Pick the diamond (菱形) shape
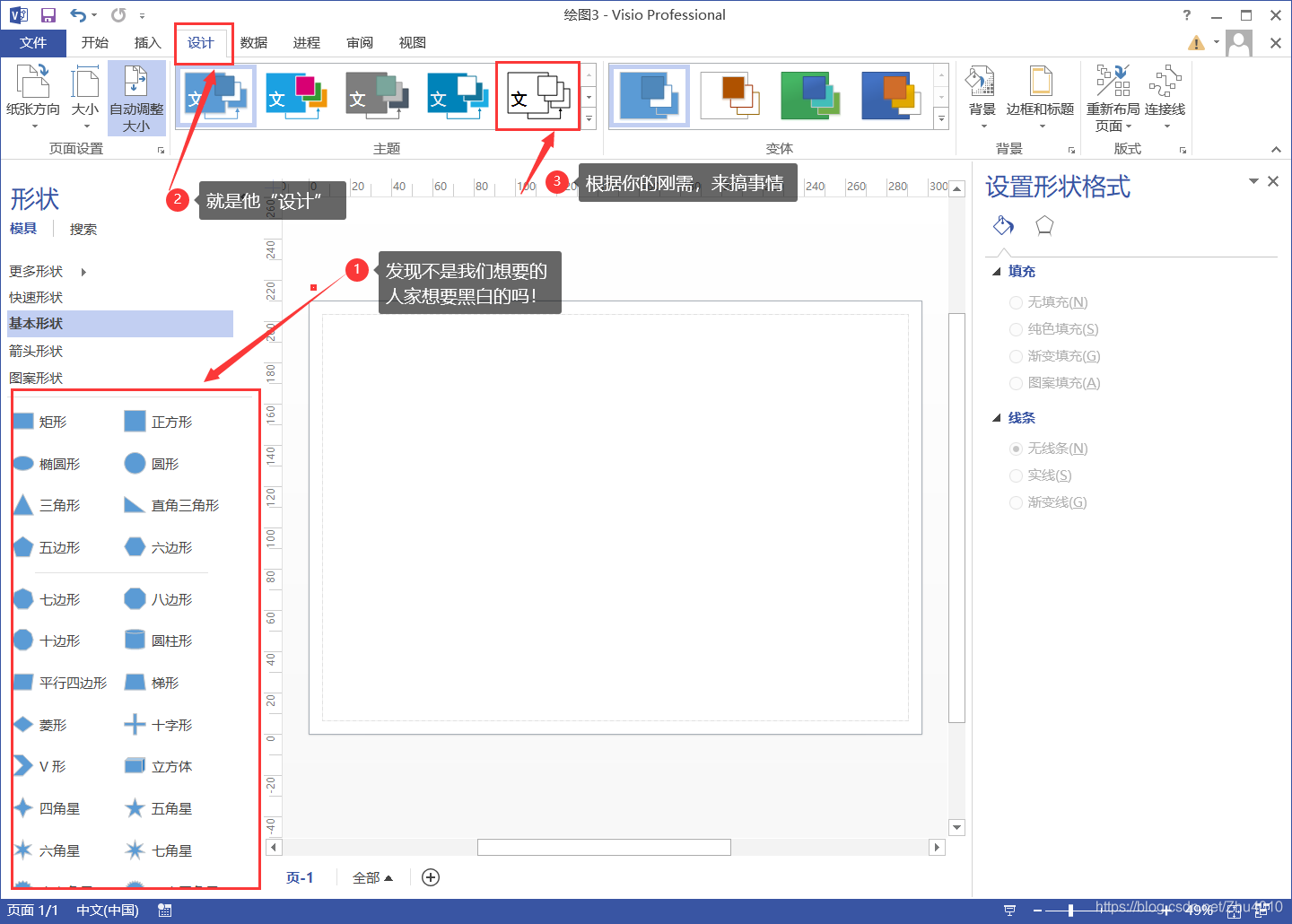 tap(40, 725)
